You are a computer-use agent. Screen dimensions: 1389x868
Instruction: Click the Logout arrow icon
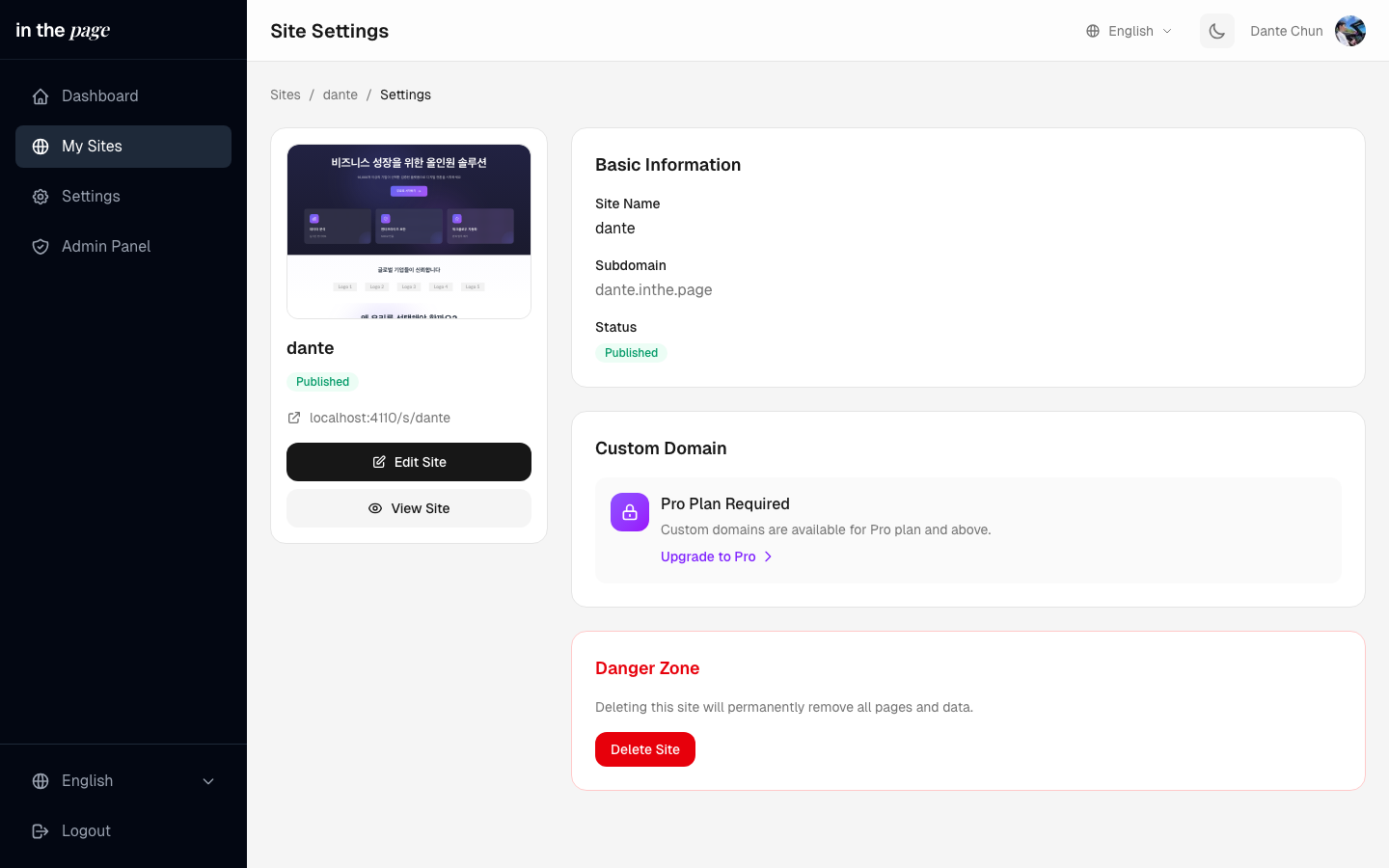coord(41,831)
